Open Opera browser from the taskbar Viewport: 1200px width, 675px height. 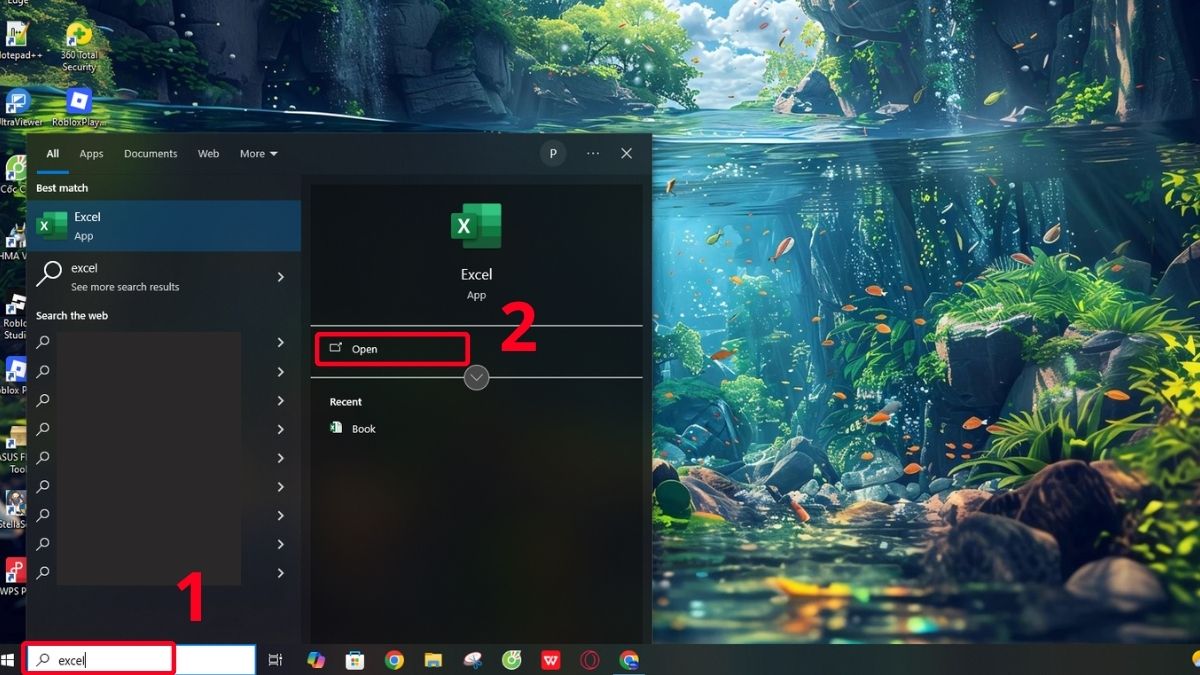pyautogui.click(x=590, y=660)
